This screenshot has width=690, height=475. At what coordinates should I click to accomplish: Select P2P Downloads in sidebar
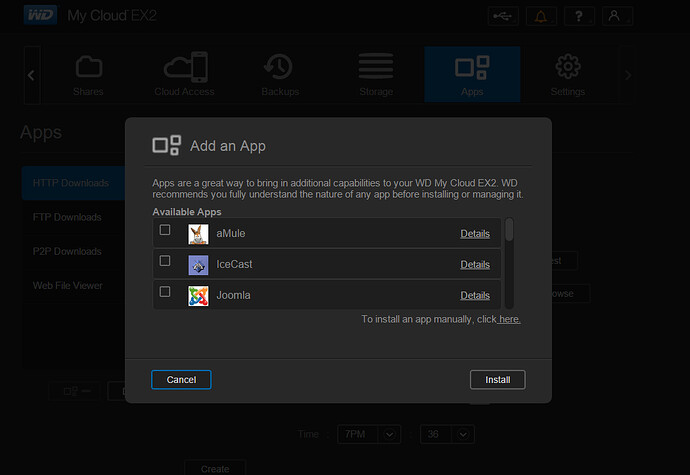click(x=73, y=251)
